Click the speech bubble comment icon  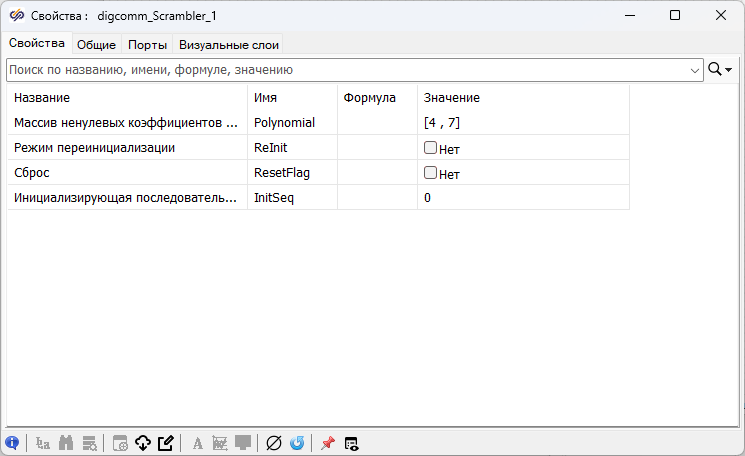coord(243,443)
